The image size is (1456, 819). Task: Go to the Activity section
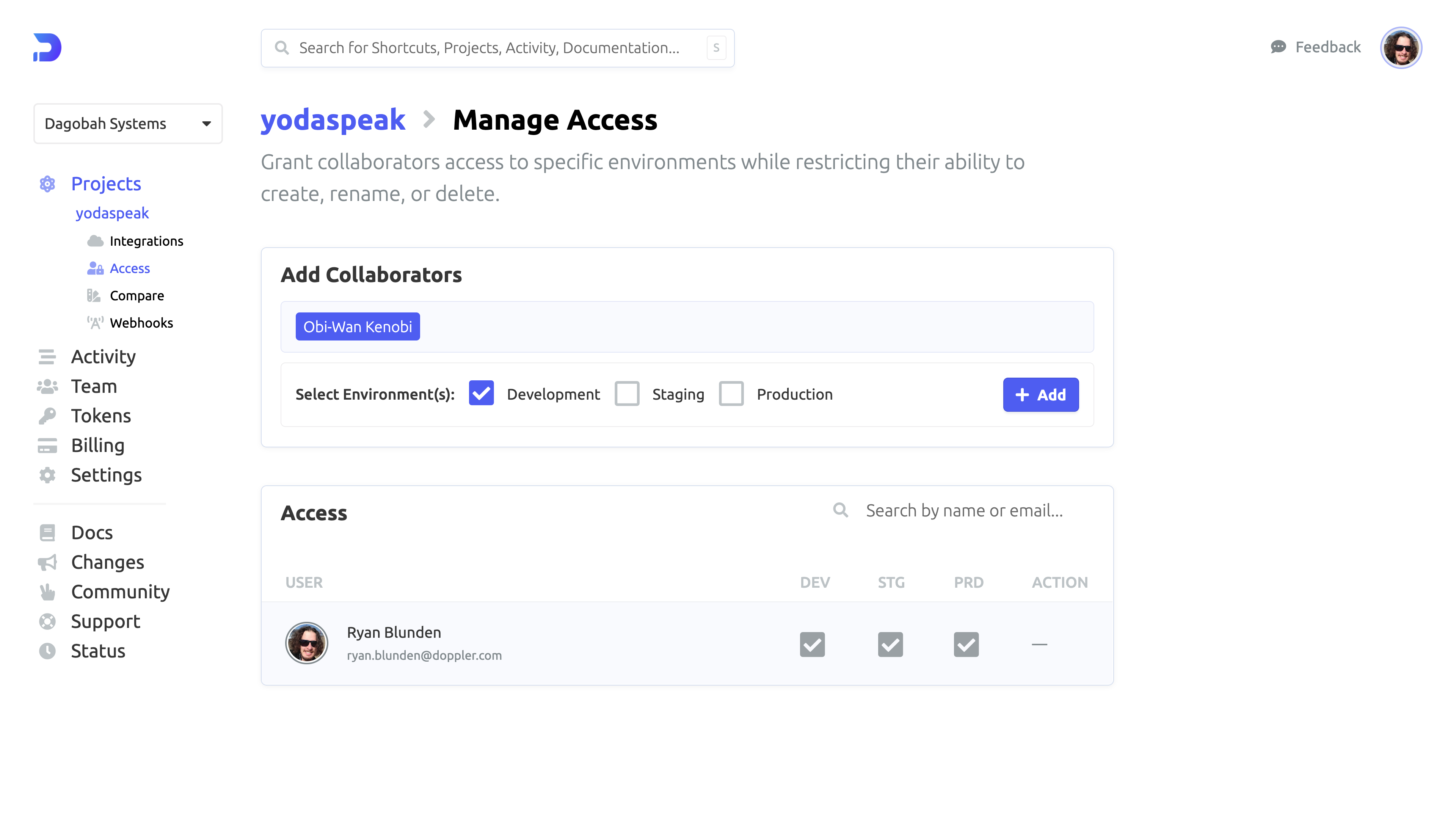click(x=103, y=357)
